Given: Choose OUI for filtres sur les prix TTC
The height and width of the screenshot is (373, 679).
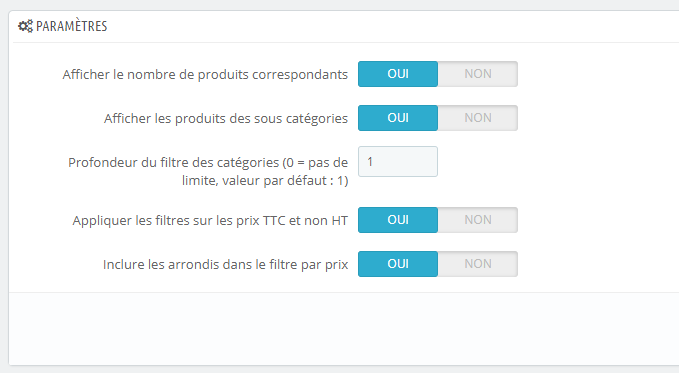Looking at the screenshot, I should pyautogui.click(x=398, y=220).
